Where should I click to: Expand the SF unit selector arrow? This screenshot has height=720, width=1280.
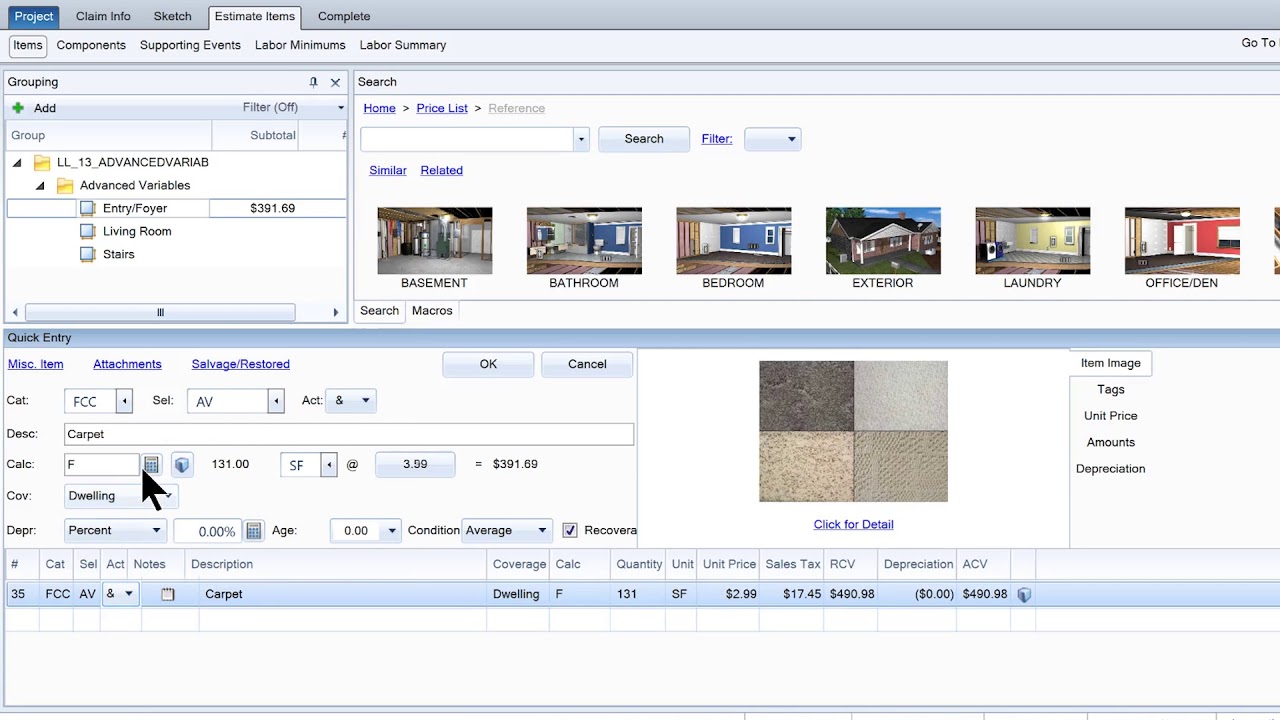tap(329, 465)
